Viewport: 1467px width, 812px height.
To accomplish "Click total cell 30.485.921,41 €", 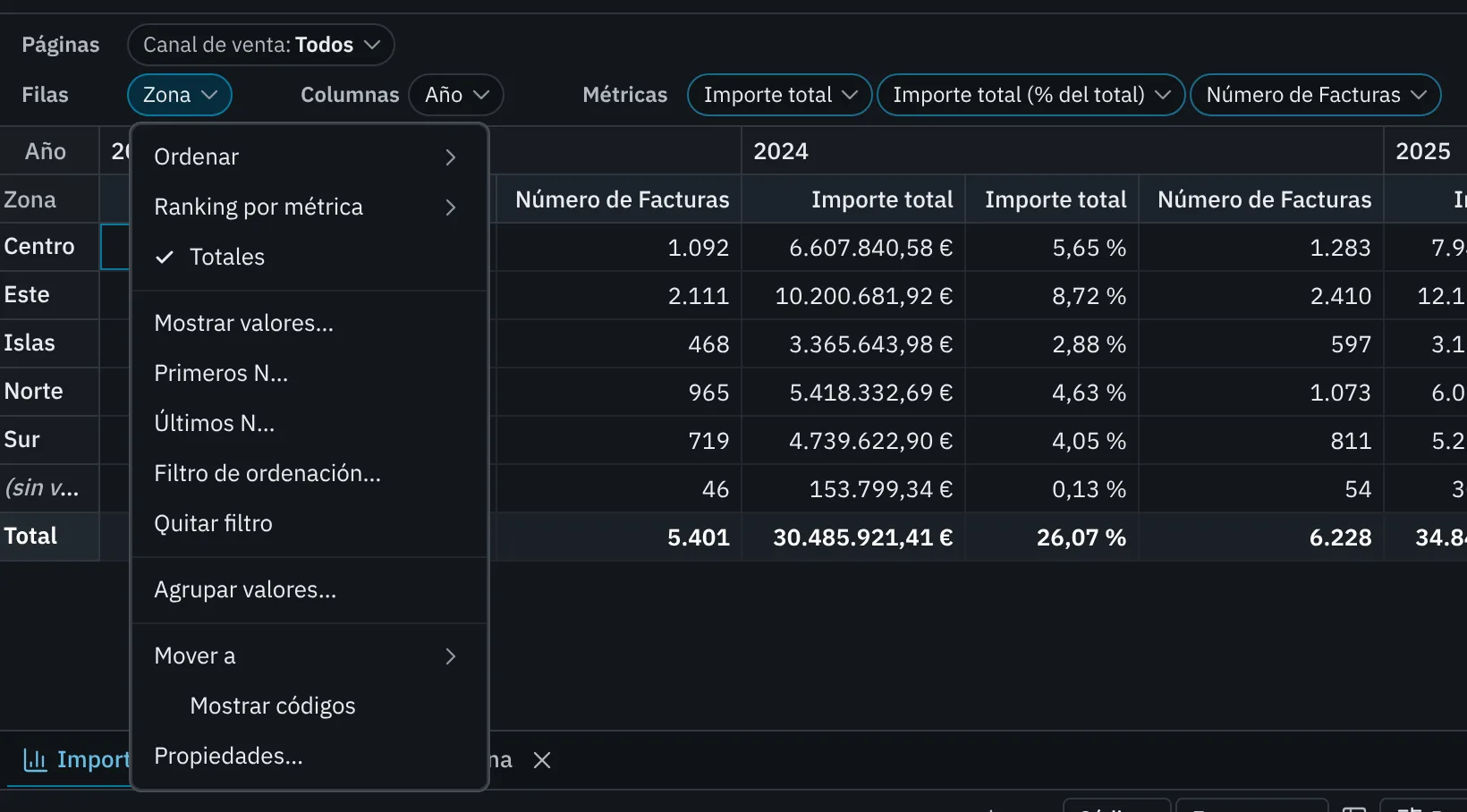I will pyautogui.click(x=853, y=537).
